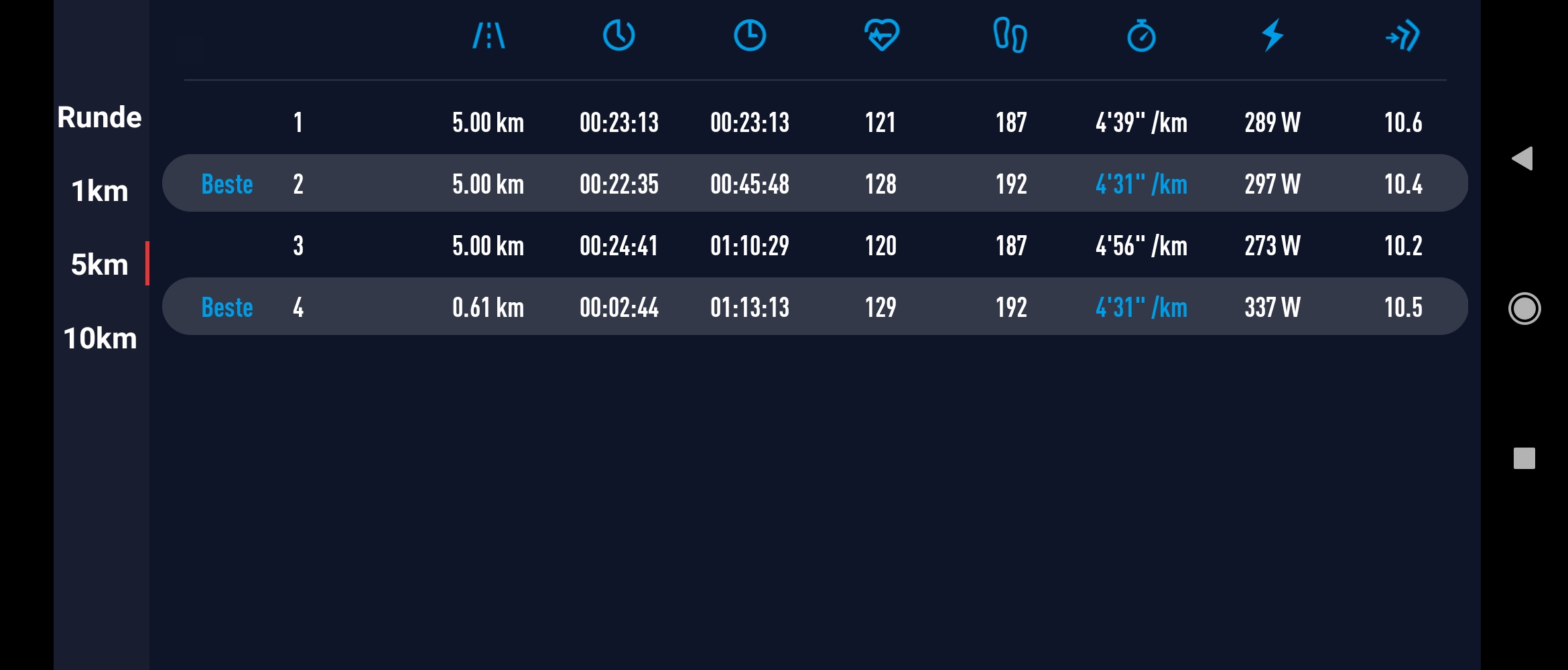Click the stride arrow icon
The height and width of the screenshot is (670, 1568).
pyautogui.click(x=1402, y=36)
